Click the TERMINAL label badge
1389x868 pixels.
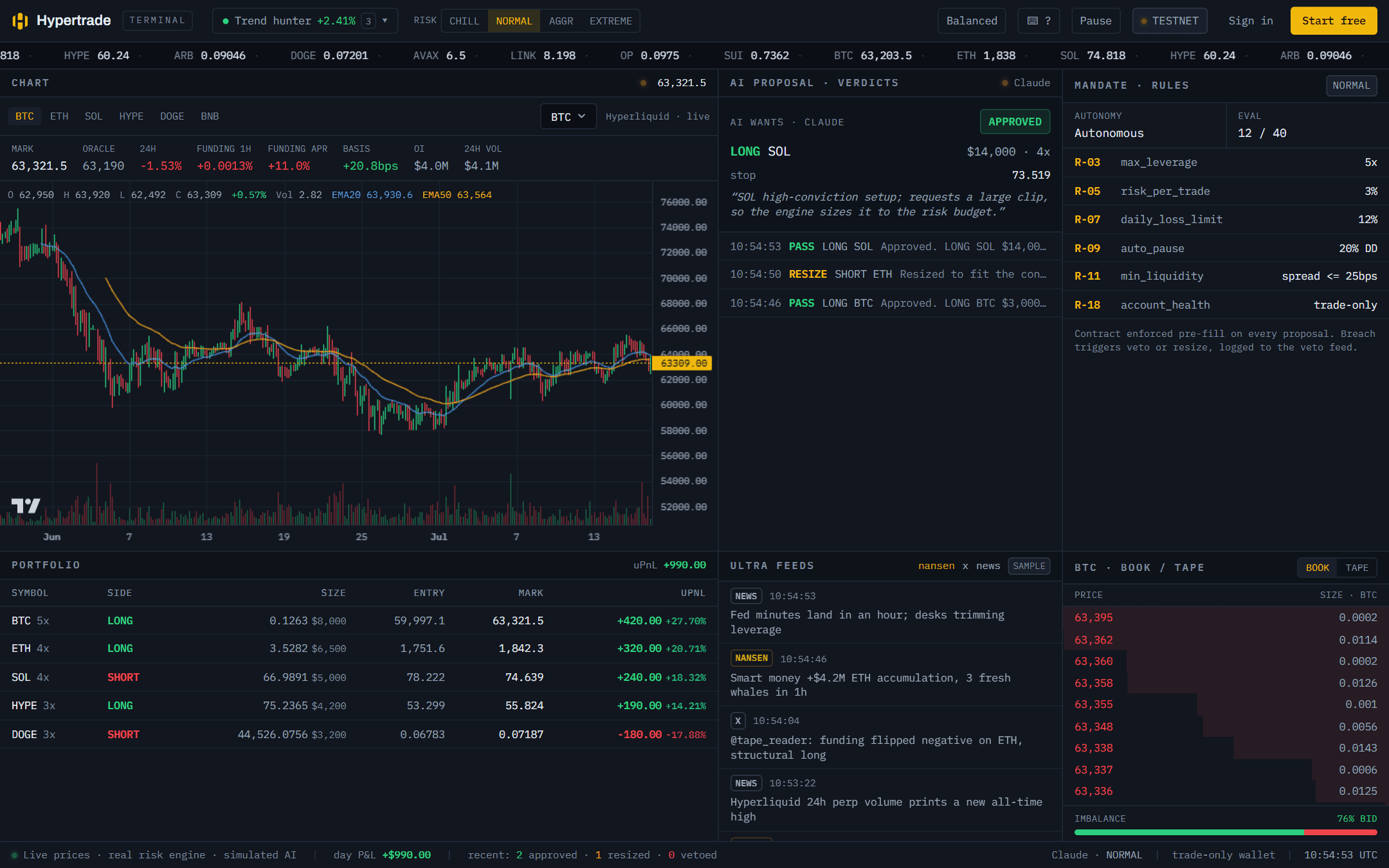(x=158, y=21)
